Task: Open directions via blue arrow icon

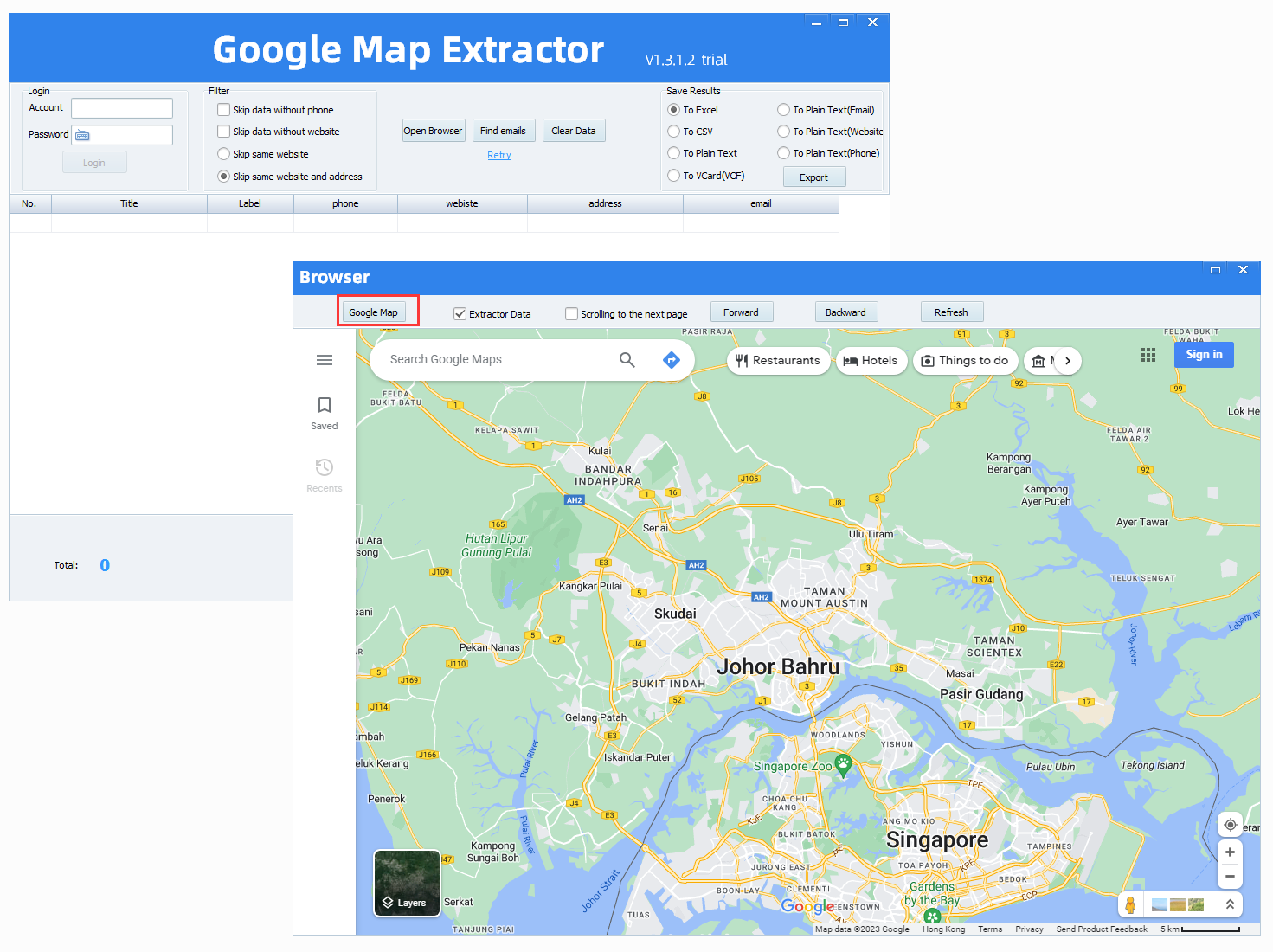Action: [672, 360]
